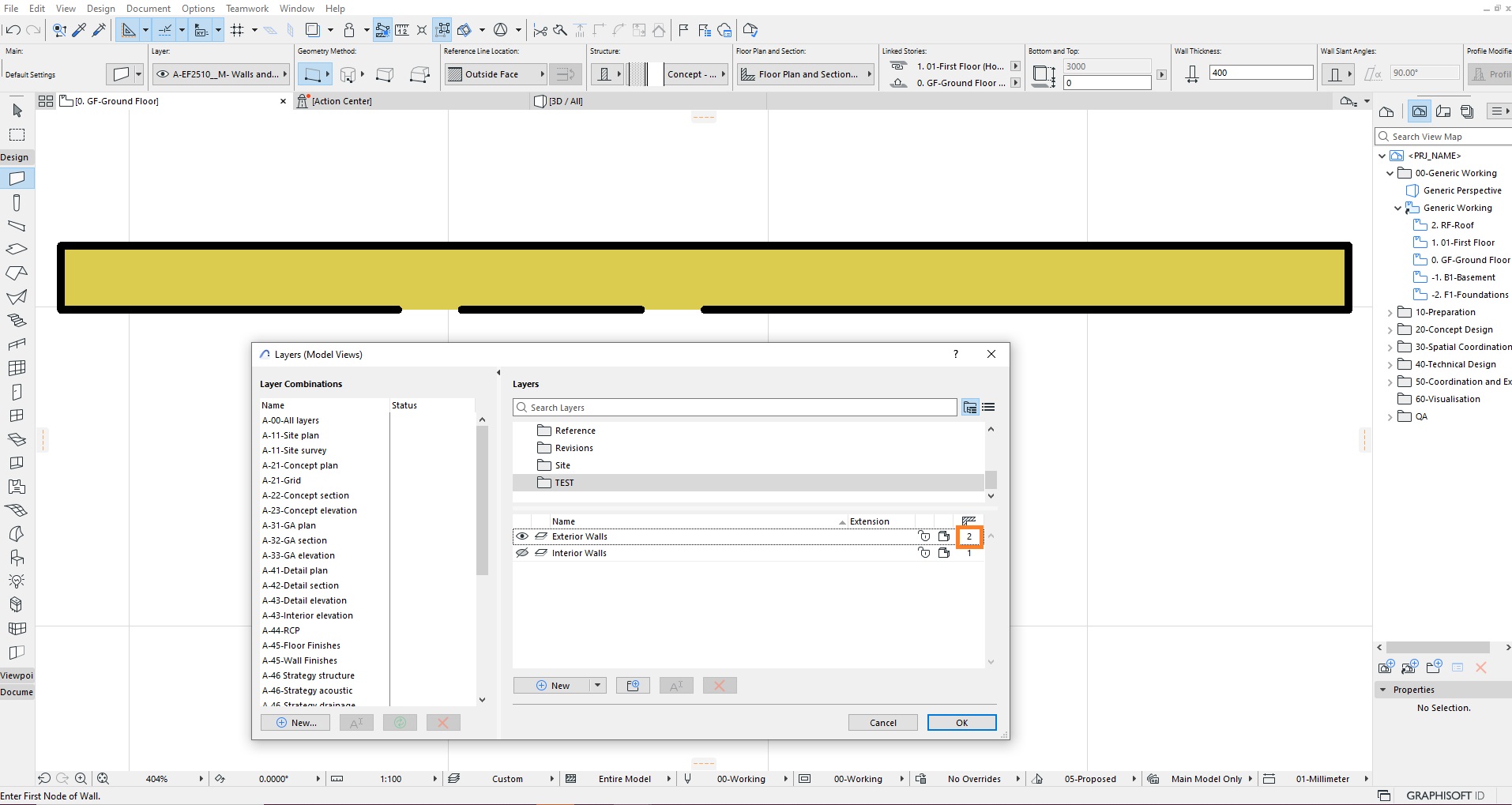Open the Design menu
The width and height of the screenshot is (1512, 805).
point(100,8)
